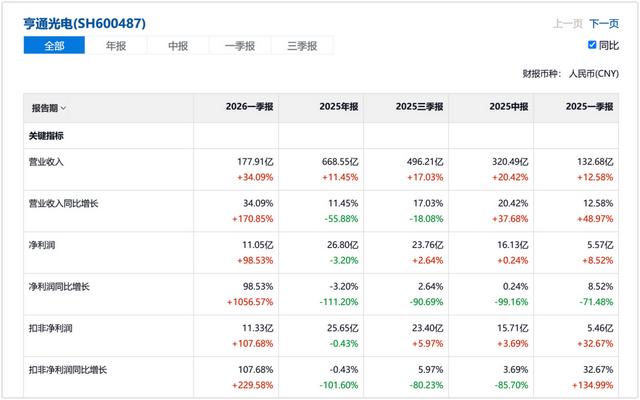Select the 扣非净利润 row label
The height and width of the screenshot is (400, 640).
(x=50, y=329)
